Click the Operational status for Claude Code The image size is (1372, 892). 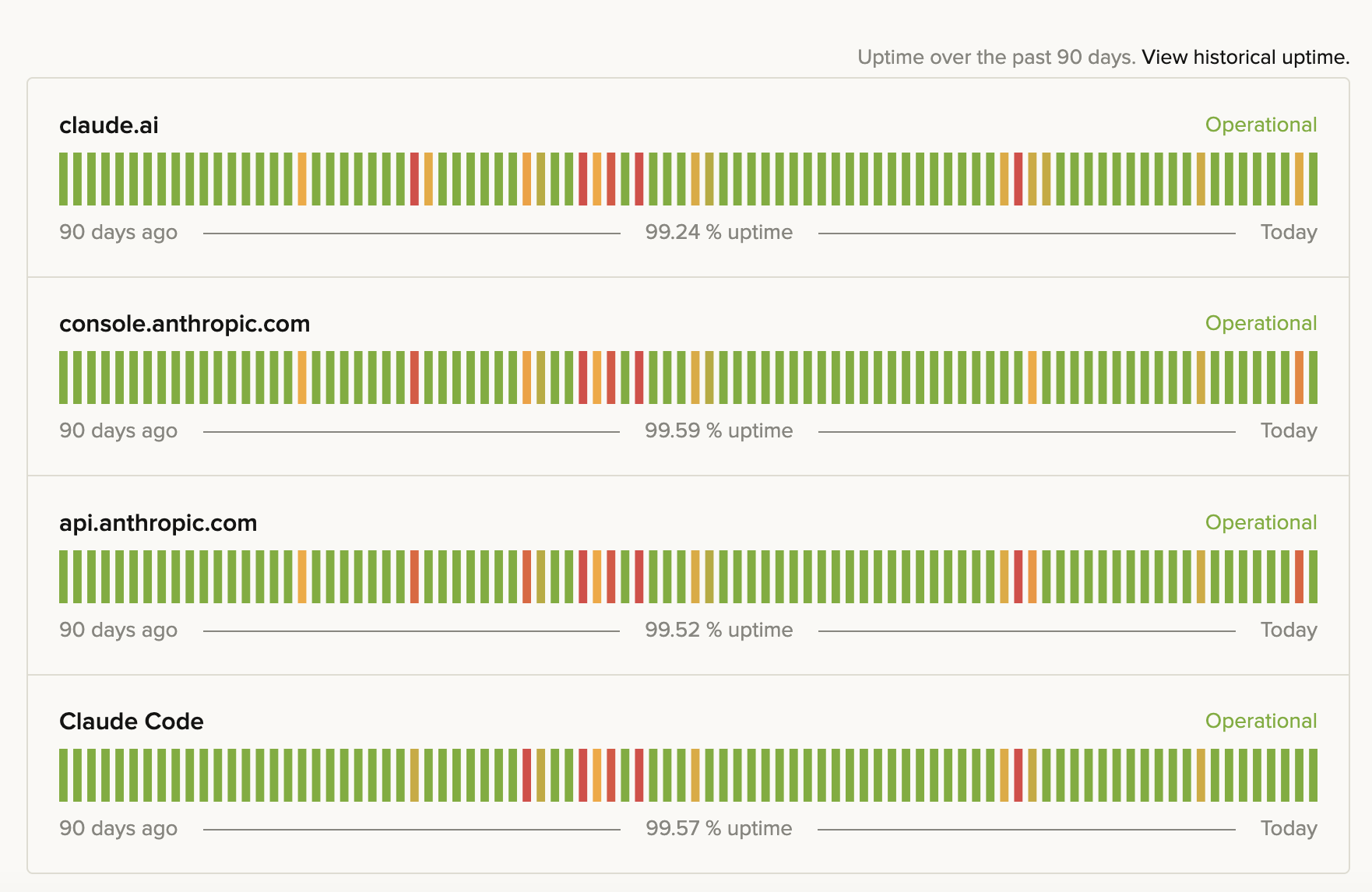1261,721
